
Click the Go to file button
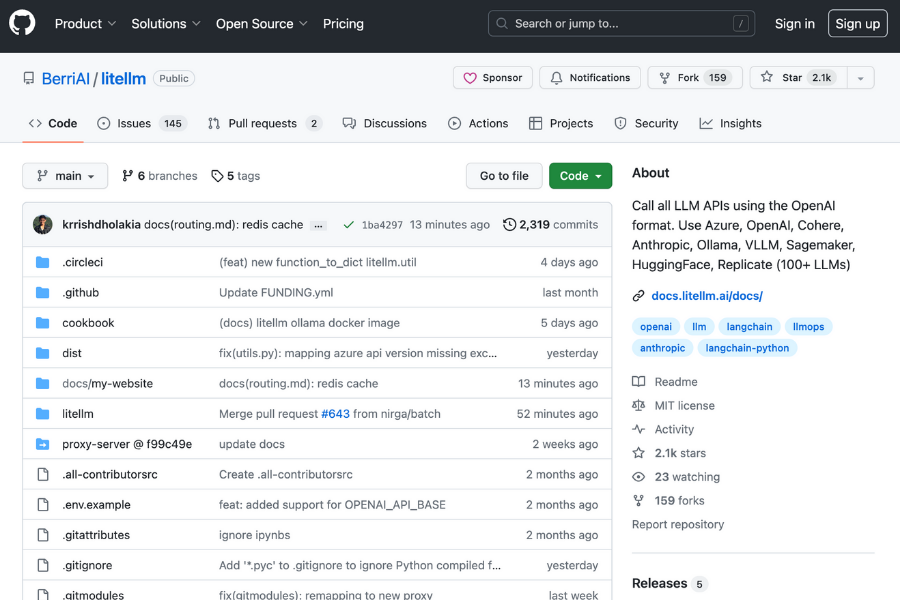click(503, 175)
